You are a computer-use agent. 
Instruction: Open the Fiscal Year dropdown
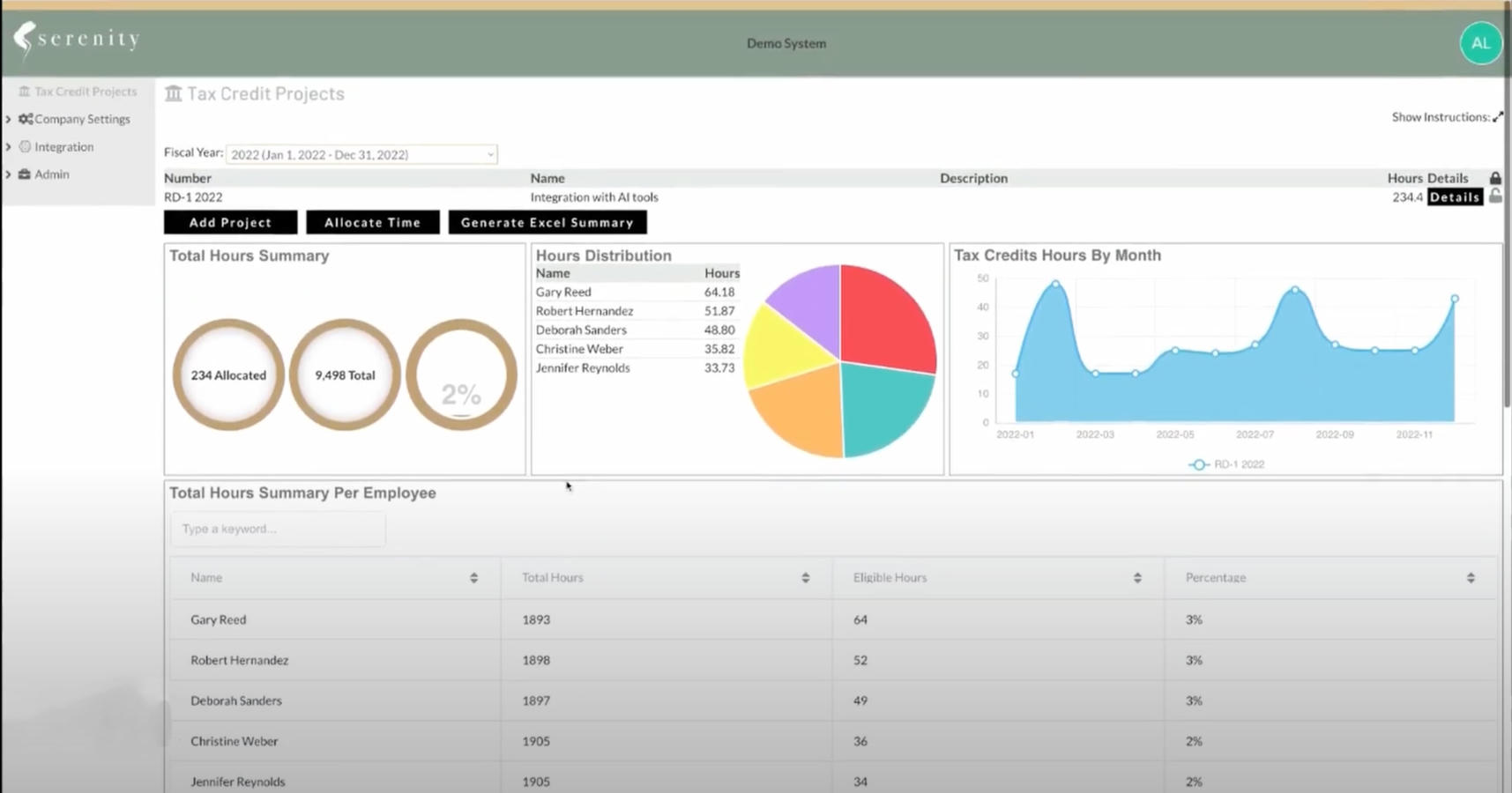(x=361, y=154)
